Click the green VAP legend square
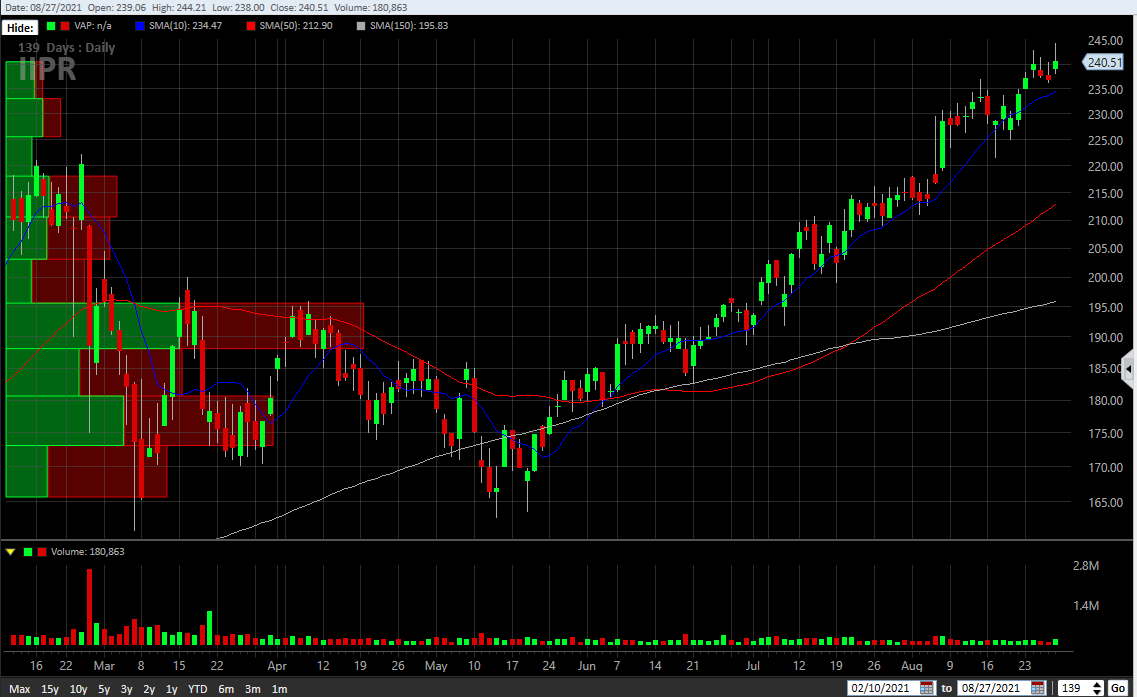 (51, 25)
